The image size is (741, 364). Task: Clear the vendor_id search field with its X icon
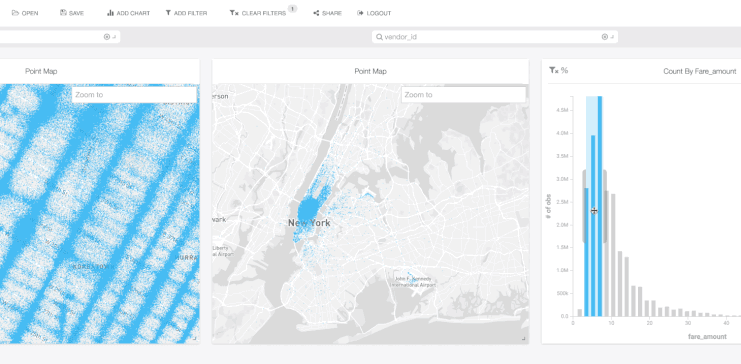coord(604,37)
